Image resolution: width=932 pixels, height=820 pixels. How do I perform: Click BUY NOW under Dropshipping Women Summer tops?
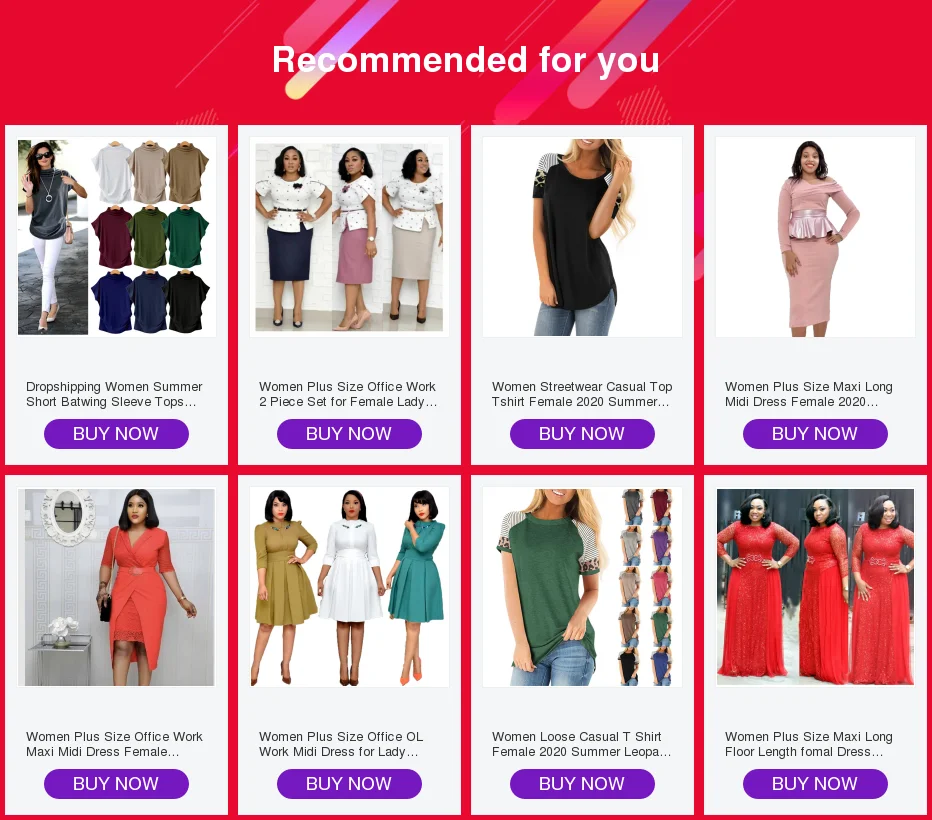point(116,434)
